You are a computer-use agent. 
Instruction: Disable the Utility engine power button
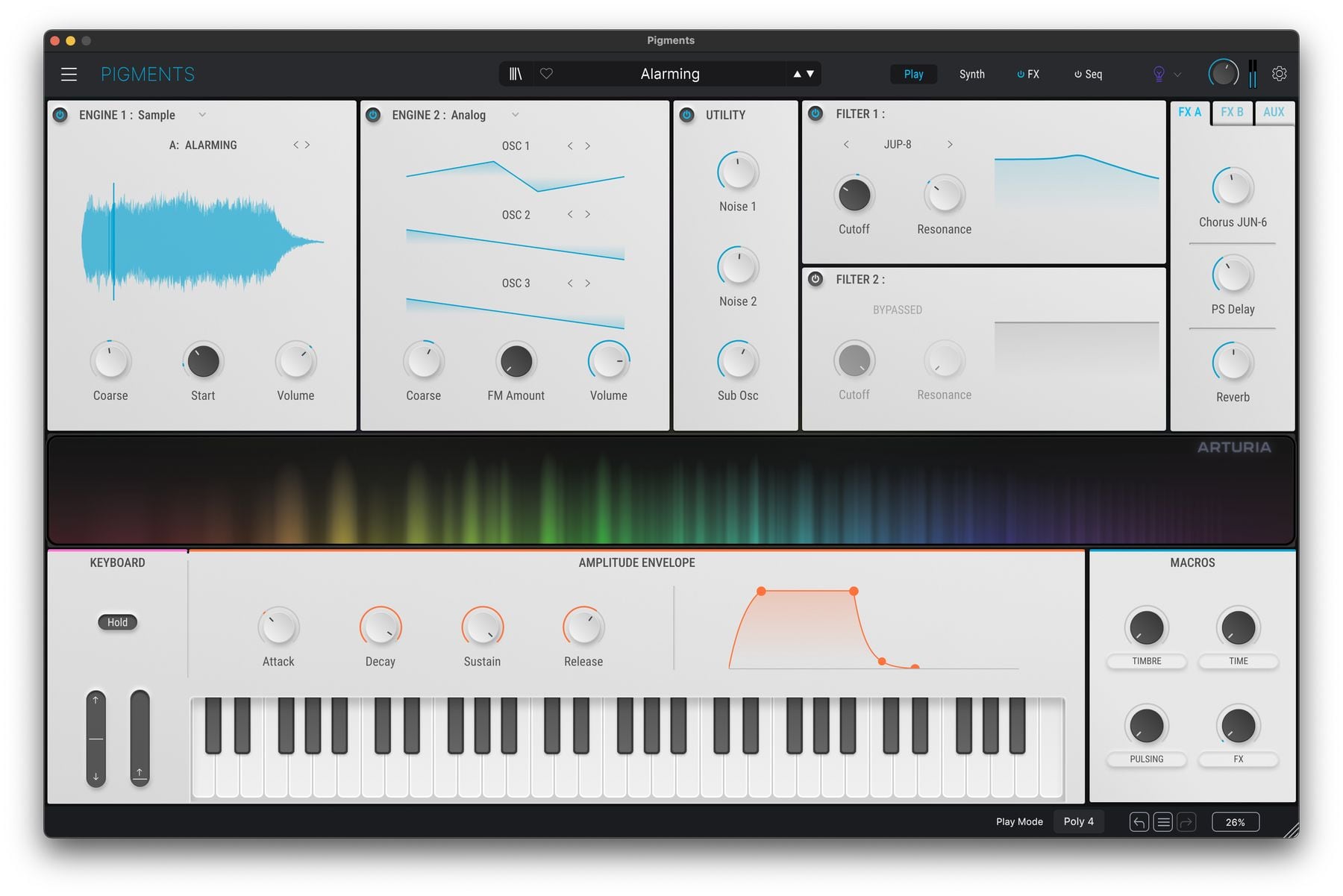point(687,115)
